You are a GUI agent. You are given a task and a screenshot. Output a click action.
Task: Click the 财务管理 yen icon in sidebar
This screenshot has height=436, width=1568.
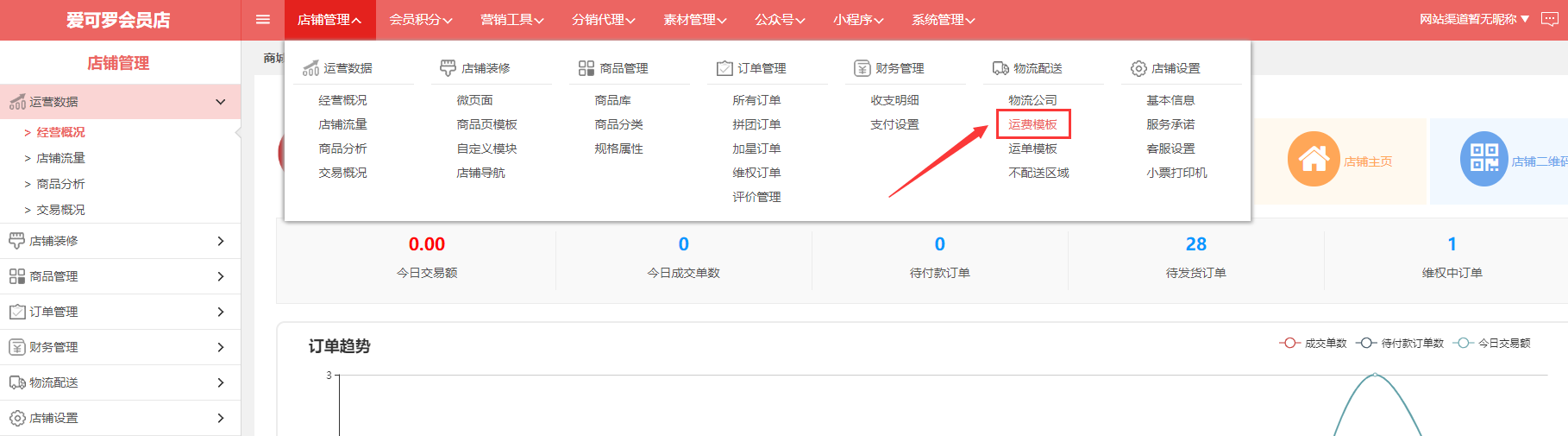tap(17, 347)
